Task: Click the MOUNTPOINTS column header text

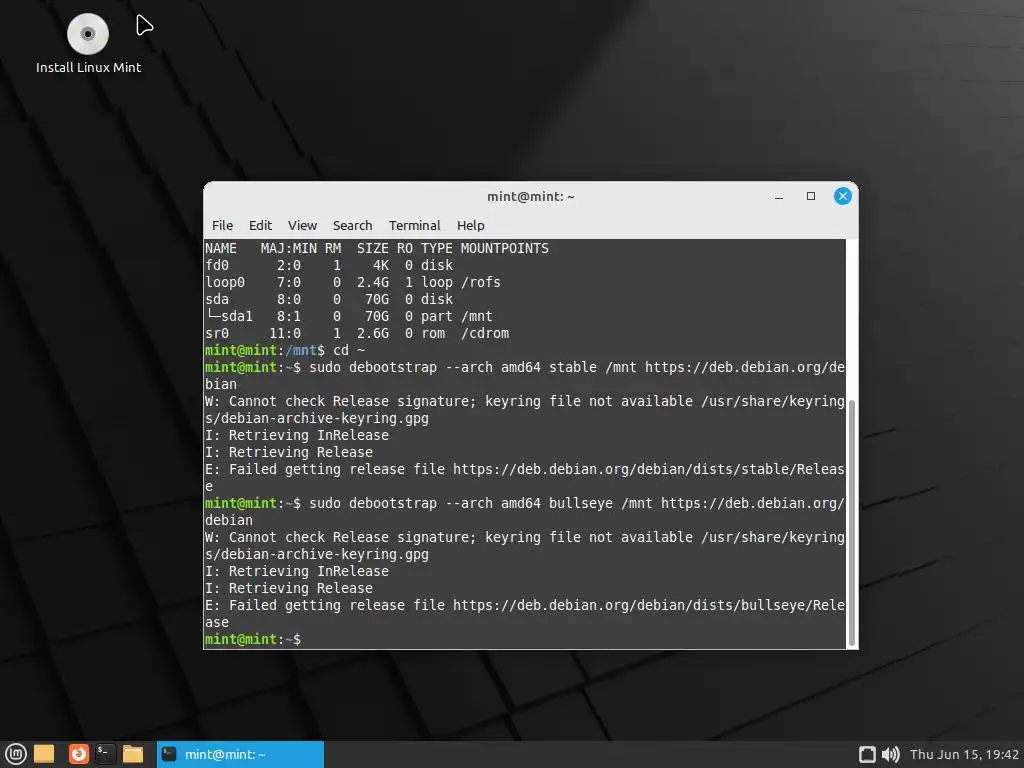Action: pos(504,248)
